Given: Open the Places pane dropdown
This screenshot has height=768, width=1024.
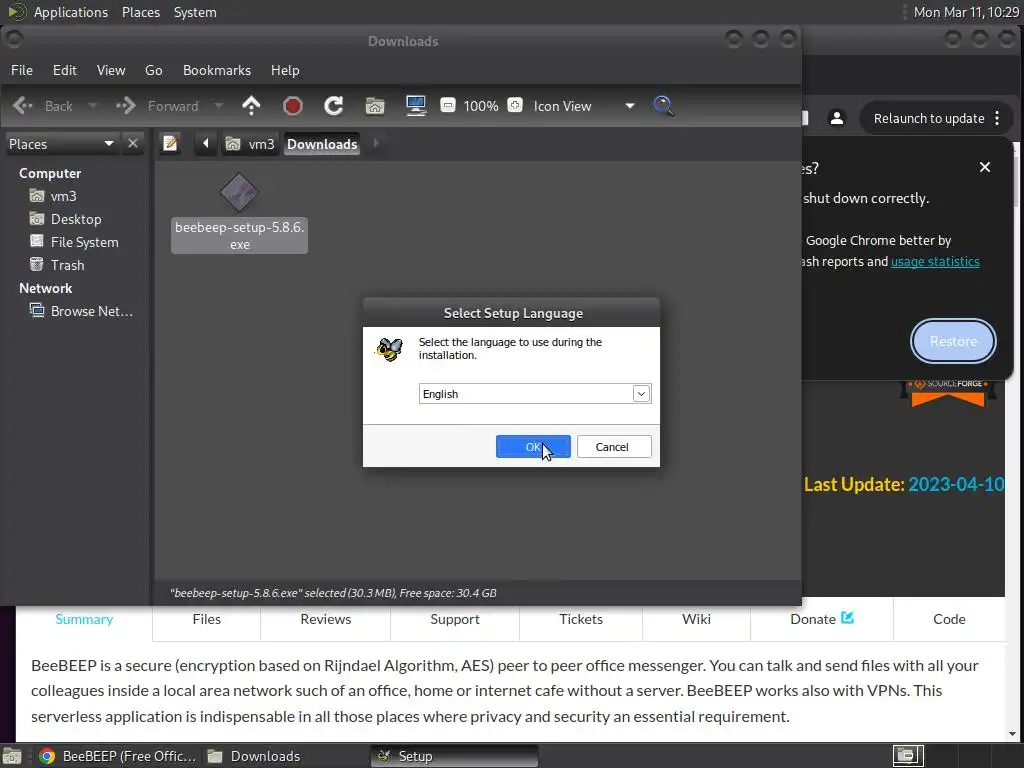Looking at the screenshot, I should pyautogui.click(x=61, y=144).
